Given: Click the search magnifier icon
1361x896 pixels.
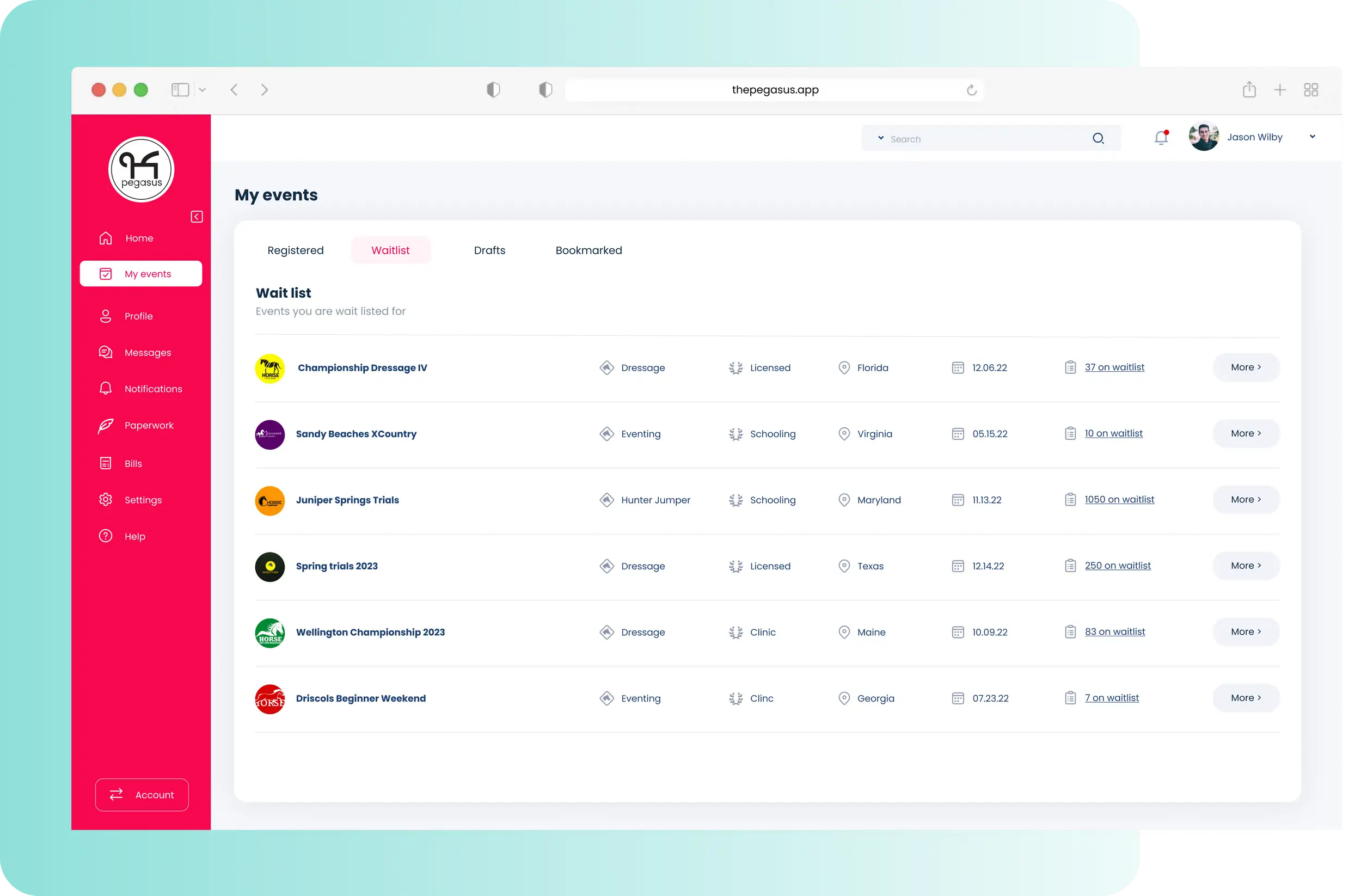Looking at the screenshot, I should [x=1098, y=138].
